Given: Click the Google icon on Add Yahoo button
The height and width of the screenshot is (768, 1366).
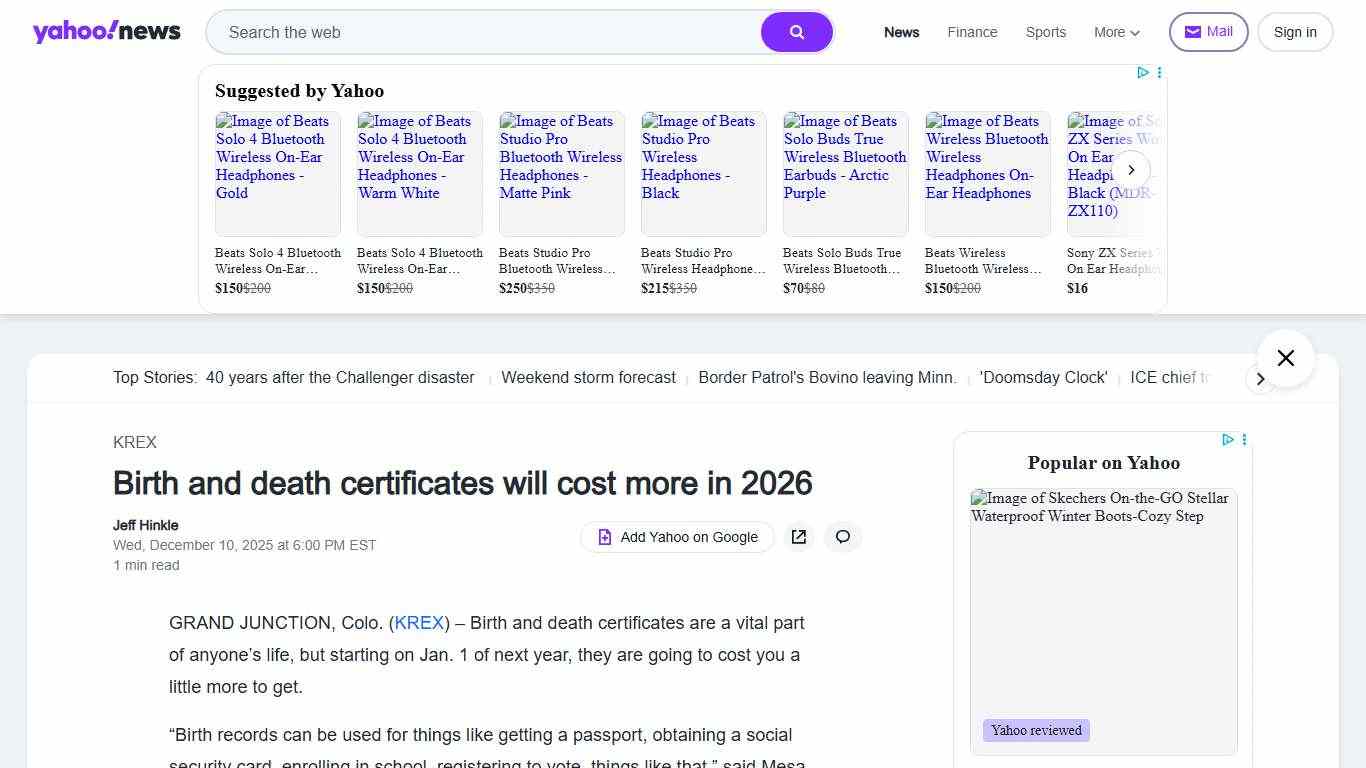Looking at the screenshot, I should pos(604,537).
